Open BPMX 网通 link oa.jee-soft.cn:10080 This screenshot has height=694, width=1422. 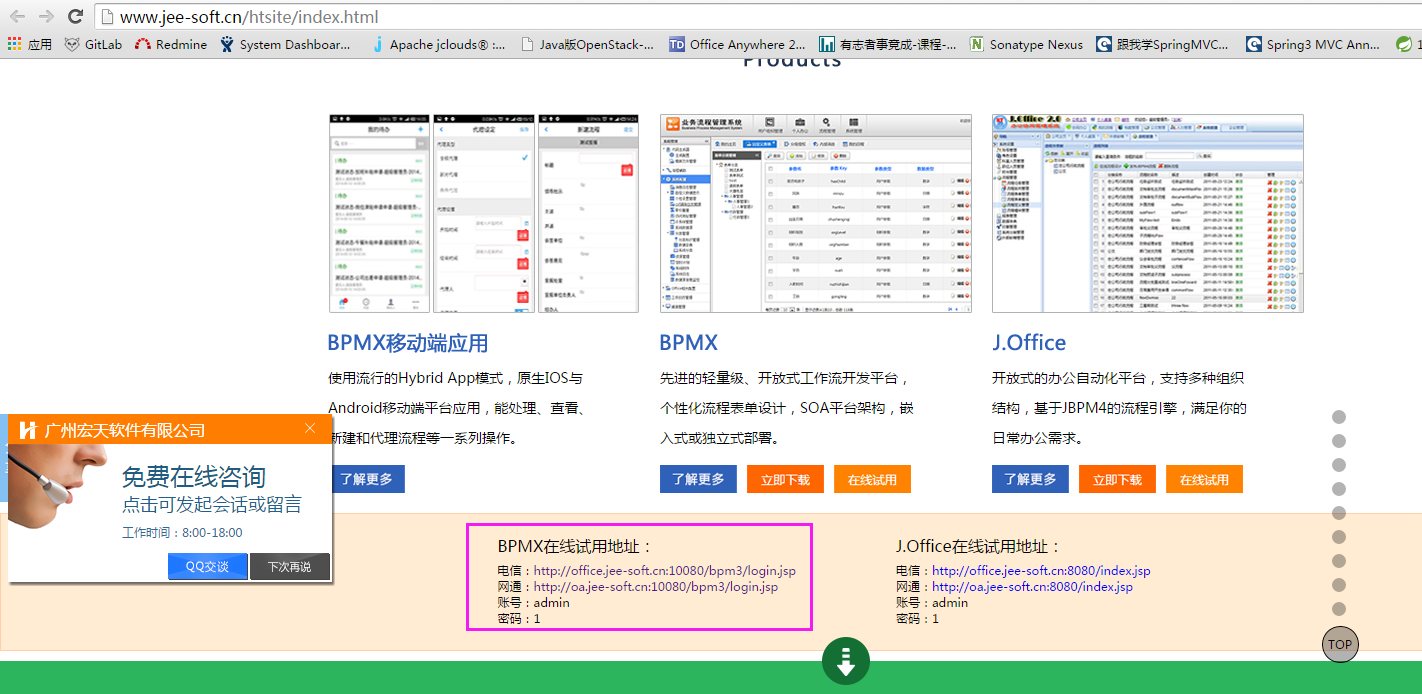click(656, 587)
